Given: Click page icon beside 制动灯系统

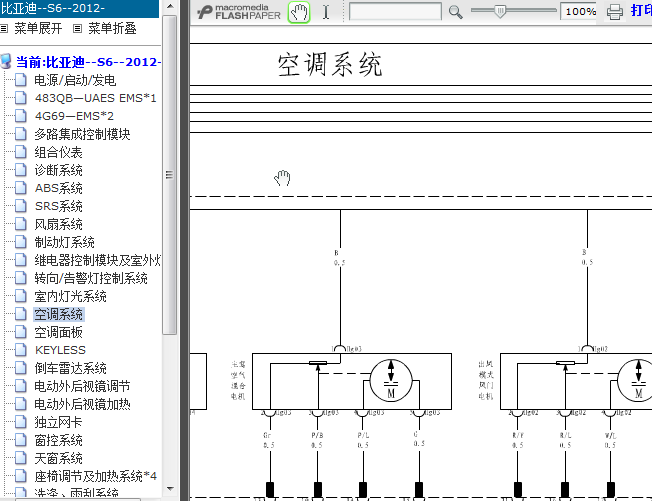Looking at the screenshot, I should 21,242.
